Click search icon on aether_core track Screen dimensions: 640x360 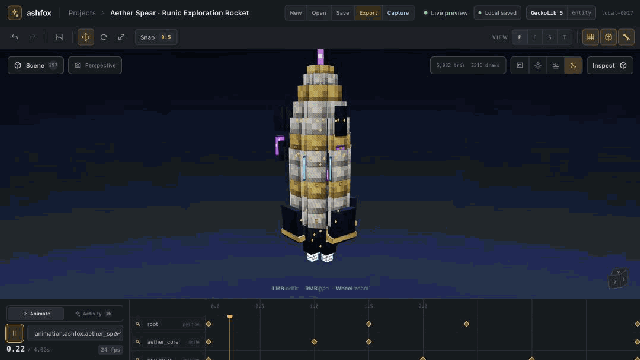(138, 342)
